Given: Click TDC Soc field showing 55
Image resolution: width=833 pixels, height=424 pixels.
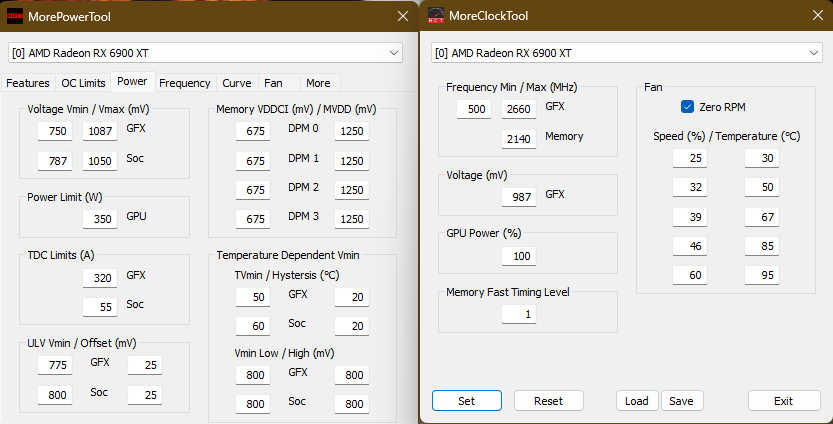Looking at the screenshot, I should (100, 307).
